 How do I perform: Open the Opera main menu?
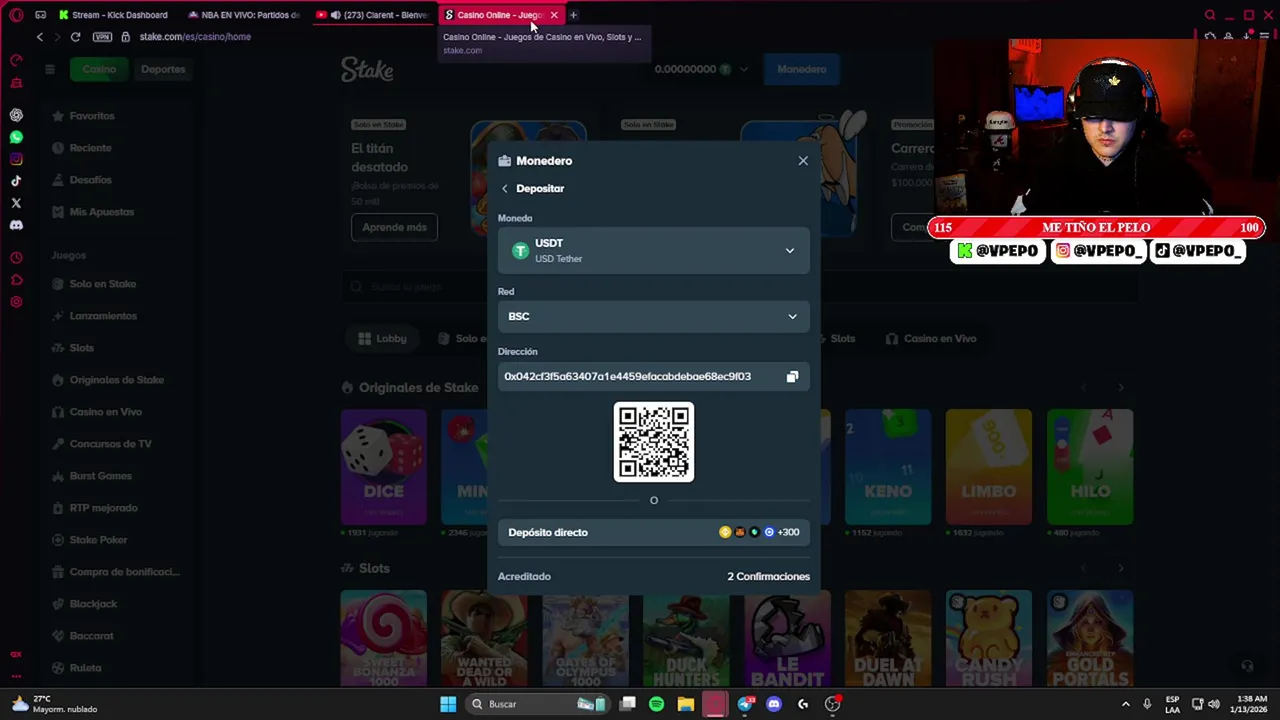point(16,15)
